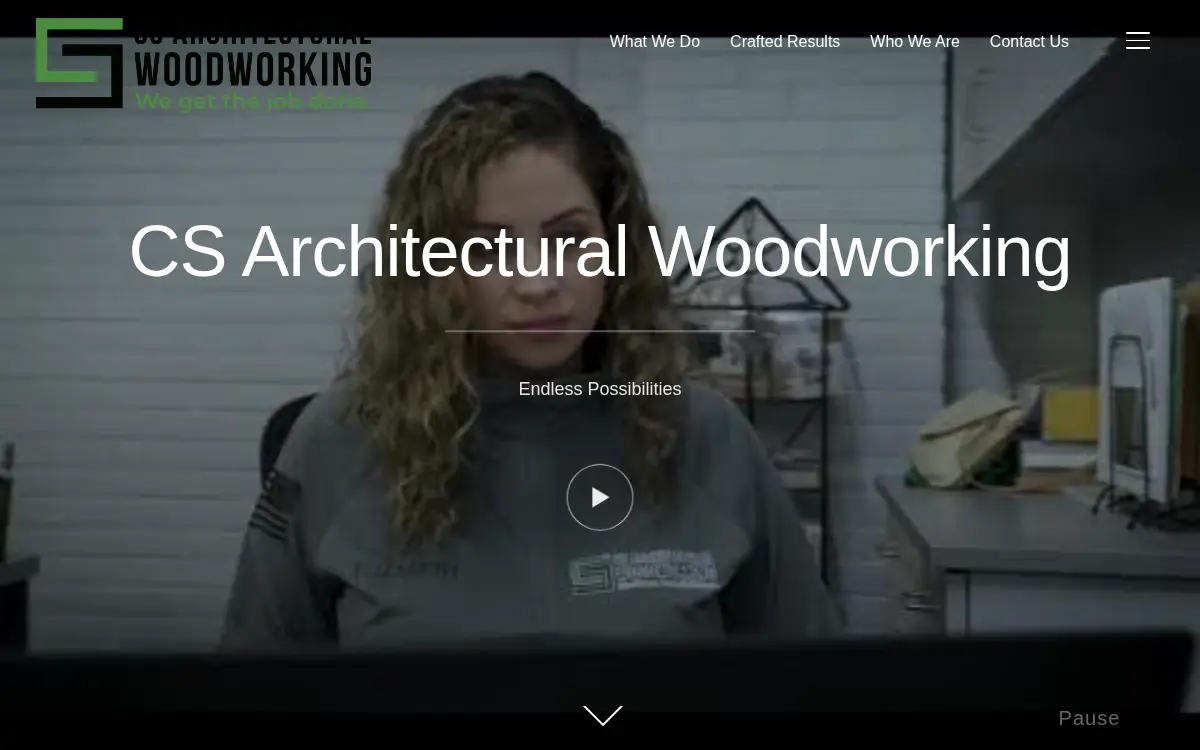This screenshot has width=1200, height=750.
Task: Click the CS Architectural Woodworking logo
Action: click(x=204, y=64)
